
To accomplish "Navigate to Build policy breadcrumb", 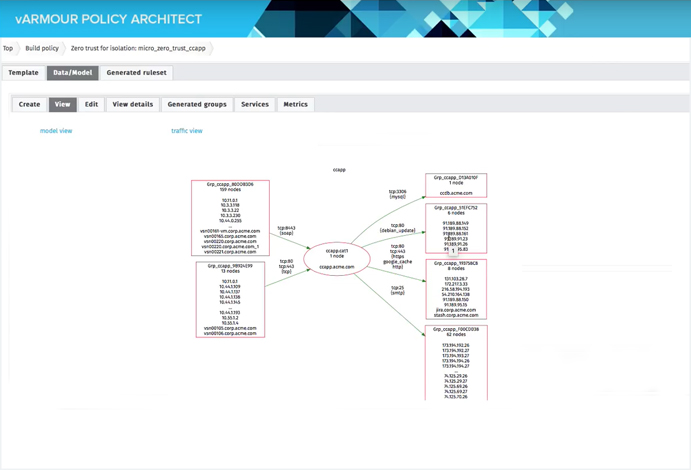I will tap(42, 48).
